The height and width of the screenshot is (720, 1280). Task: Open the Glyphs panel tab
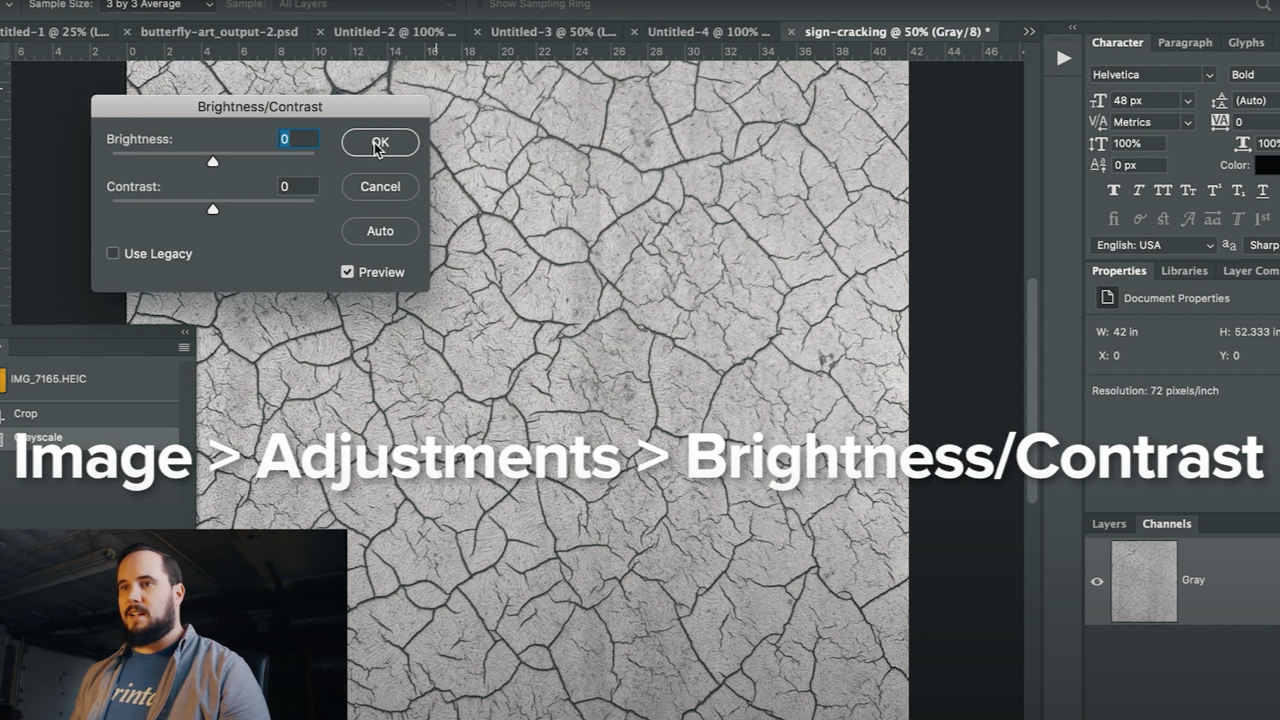(1246, 43)
